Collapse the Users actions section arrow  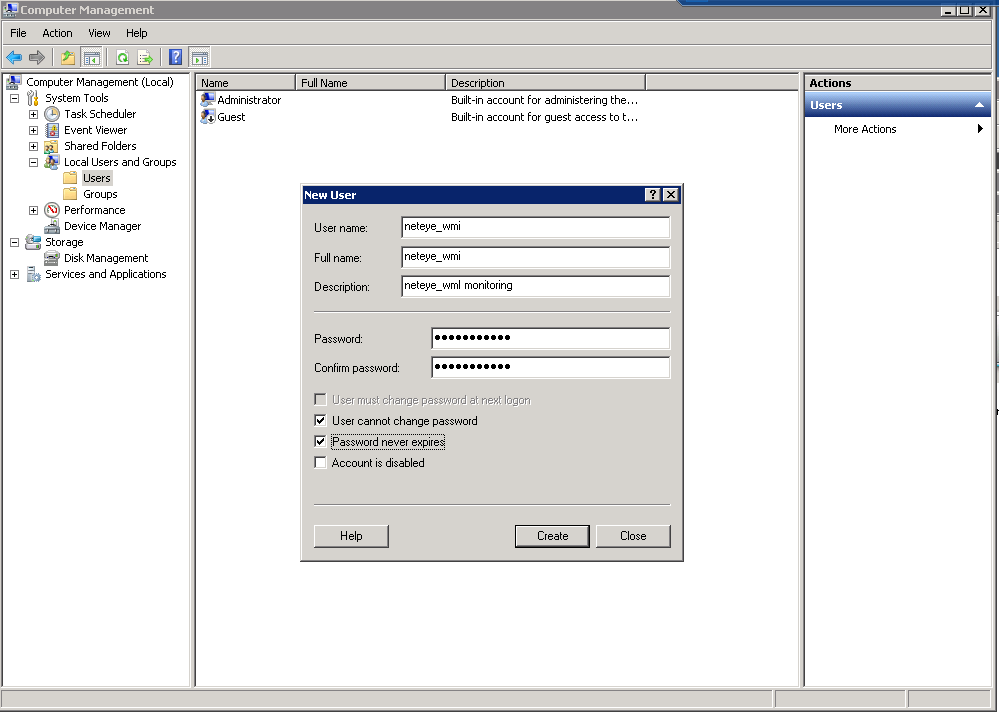pos(979,105)
